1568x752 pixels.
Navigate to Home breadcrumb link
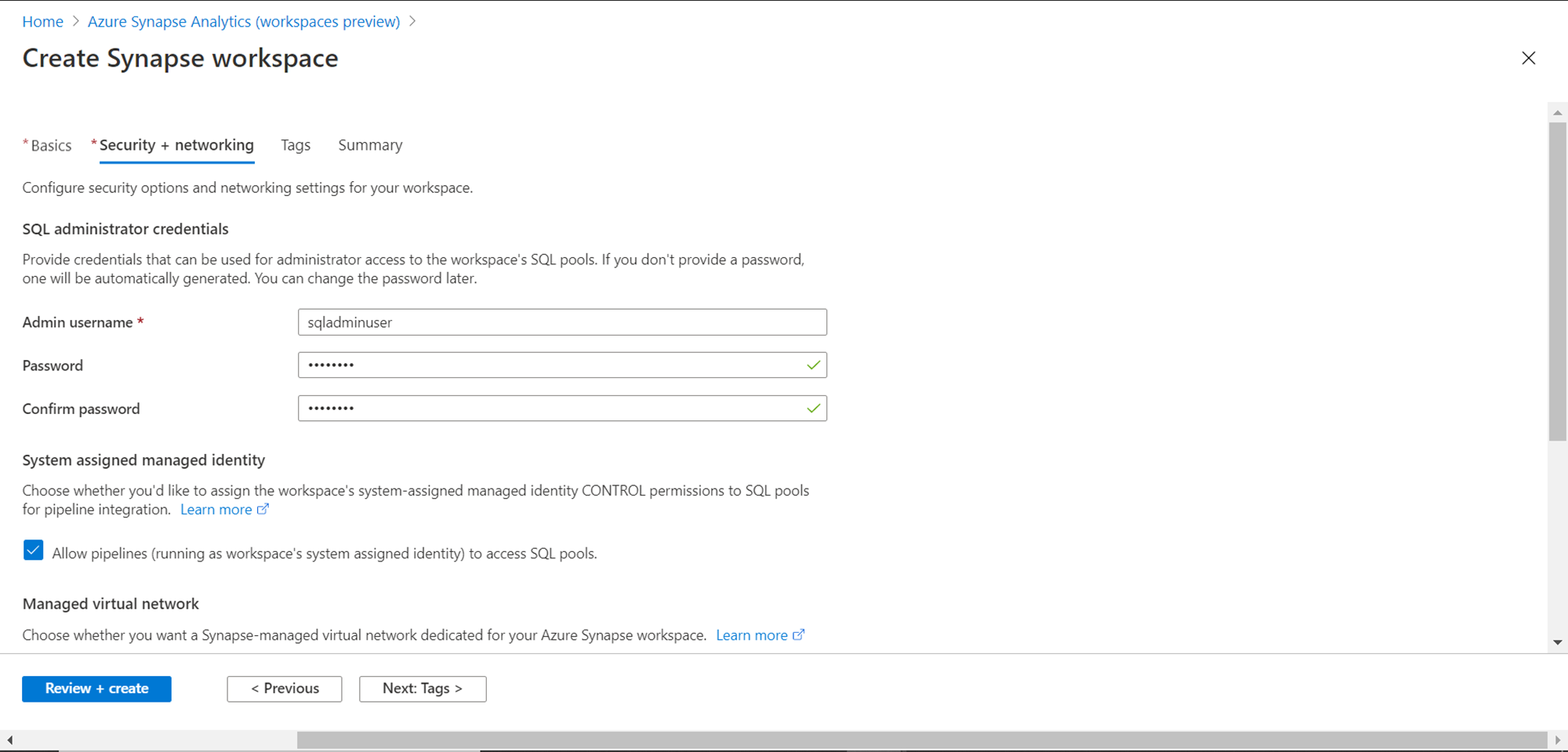click(42, 22)
